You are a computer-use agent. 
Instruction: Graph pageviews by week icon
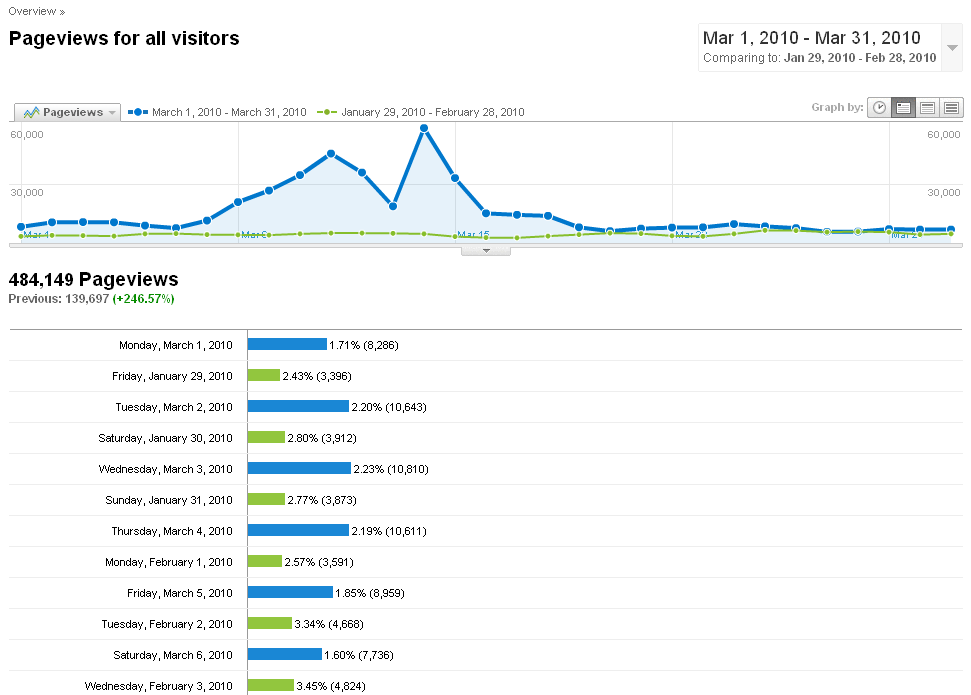(927, 108)
